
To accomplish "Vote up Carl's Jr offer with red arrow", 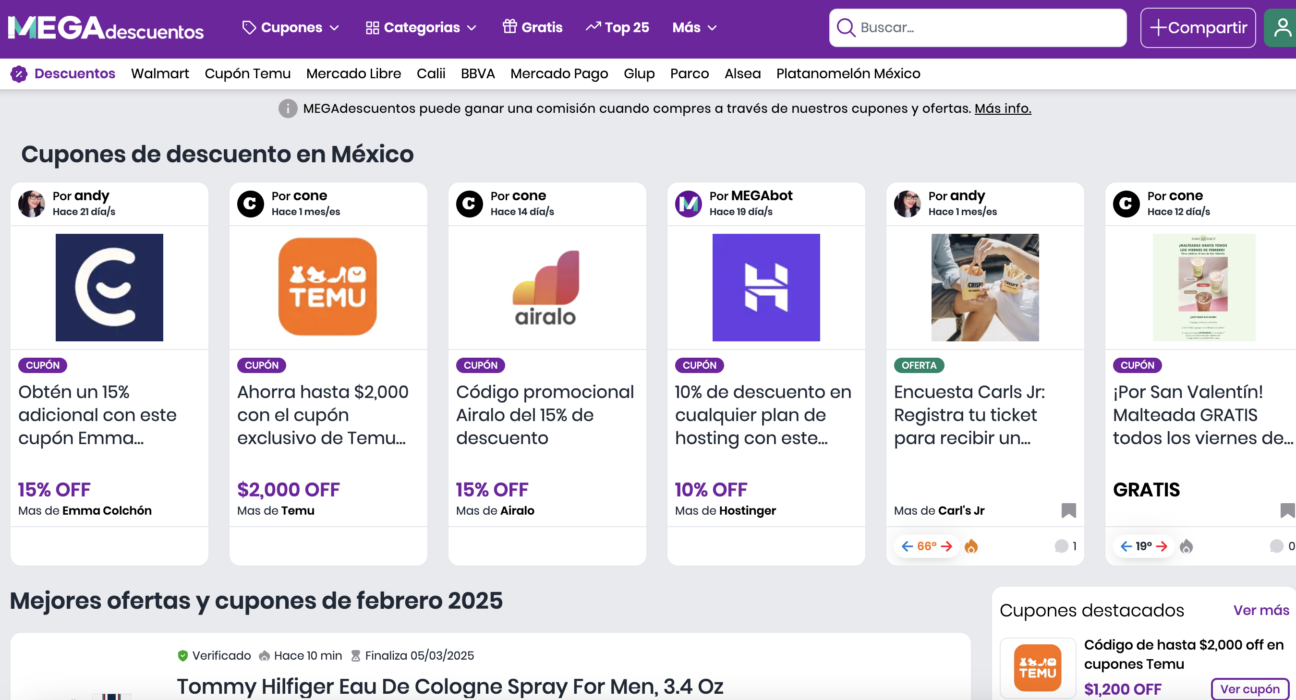I will (x=946, y=546).
